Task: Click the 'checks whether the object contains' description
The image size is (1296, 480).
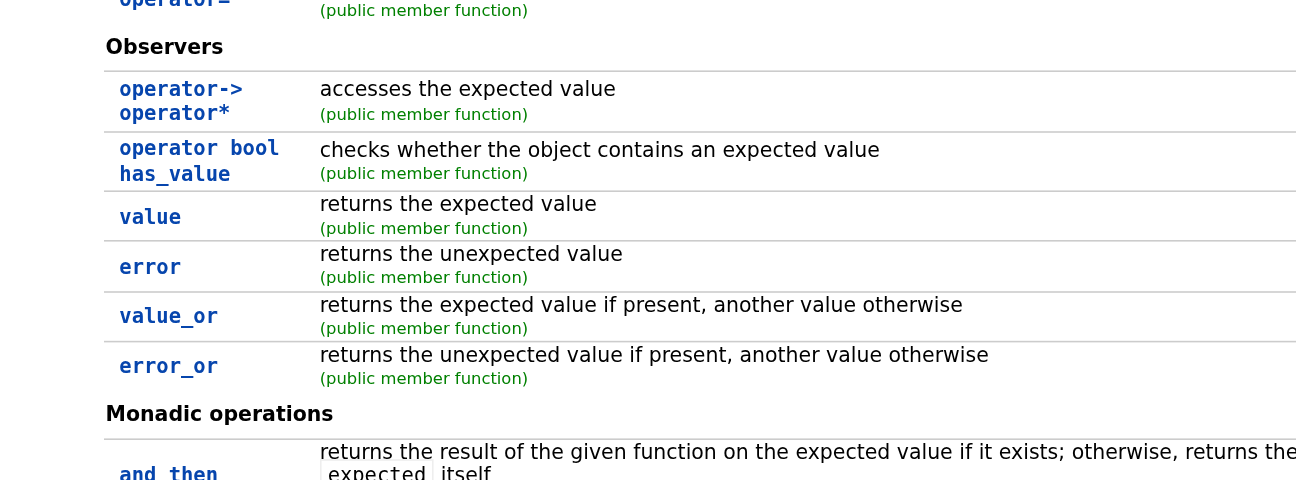Action: [x=599, y=151]
